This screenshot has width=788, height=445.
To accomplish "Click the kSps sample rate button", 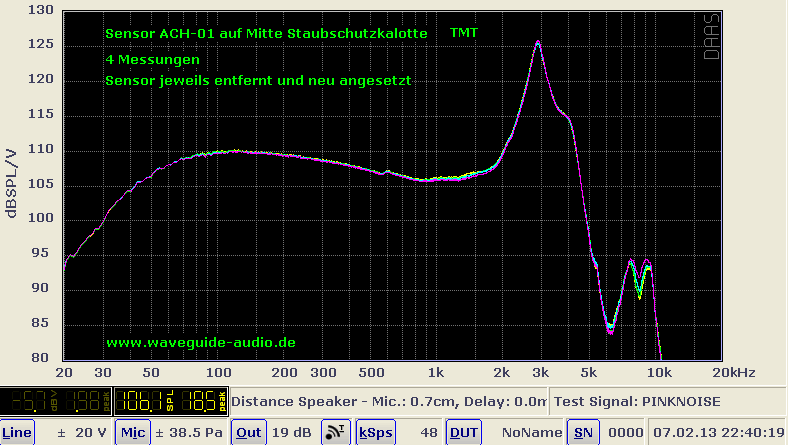I will click(x=376, y=432).
